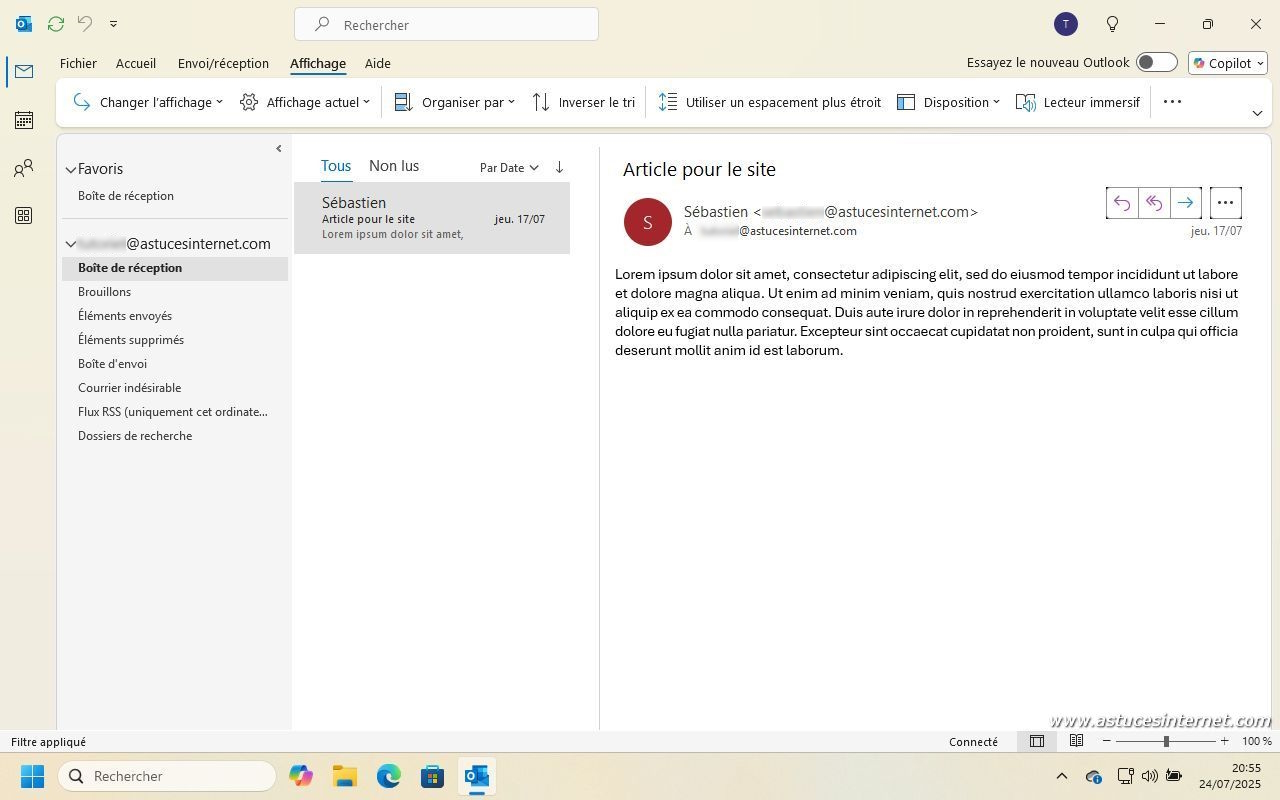The image size is (1280, 800).
Task: Click zoom in plus in status bar
Action: point(1224,741)
